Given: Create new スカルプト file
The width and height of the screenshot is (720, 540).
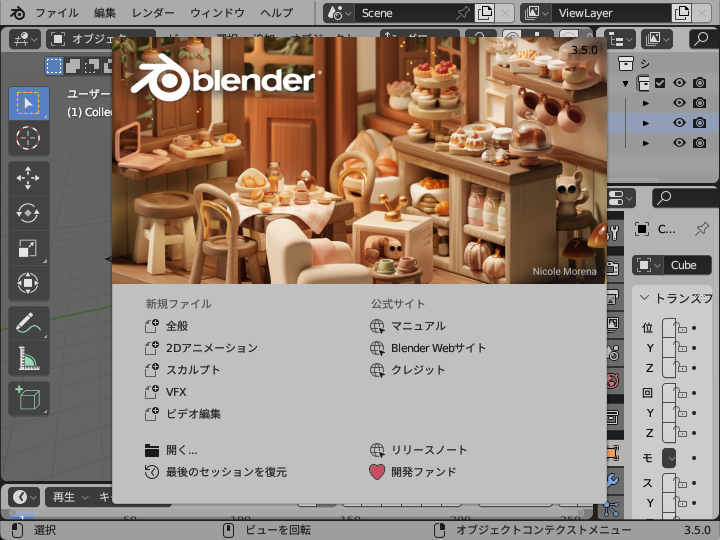Looking at the screenshot, I should (x=182, y=370).
